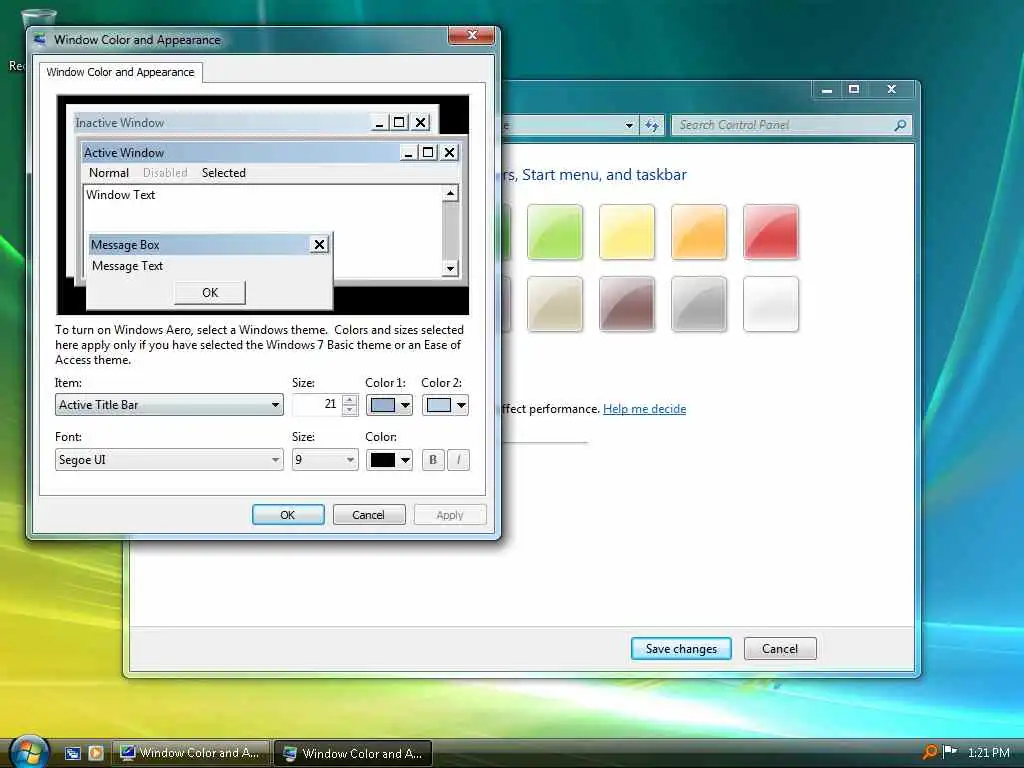
Task: Click Cancel in Window Color and Appearance dialog
Action: coord(369,515)
